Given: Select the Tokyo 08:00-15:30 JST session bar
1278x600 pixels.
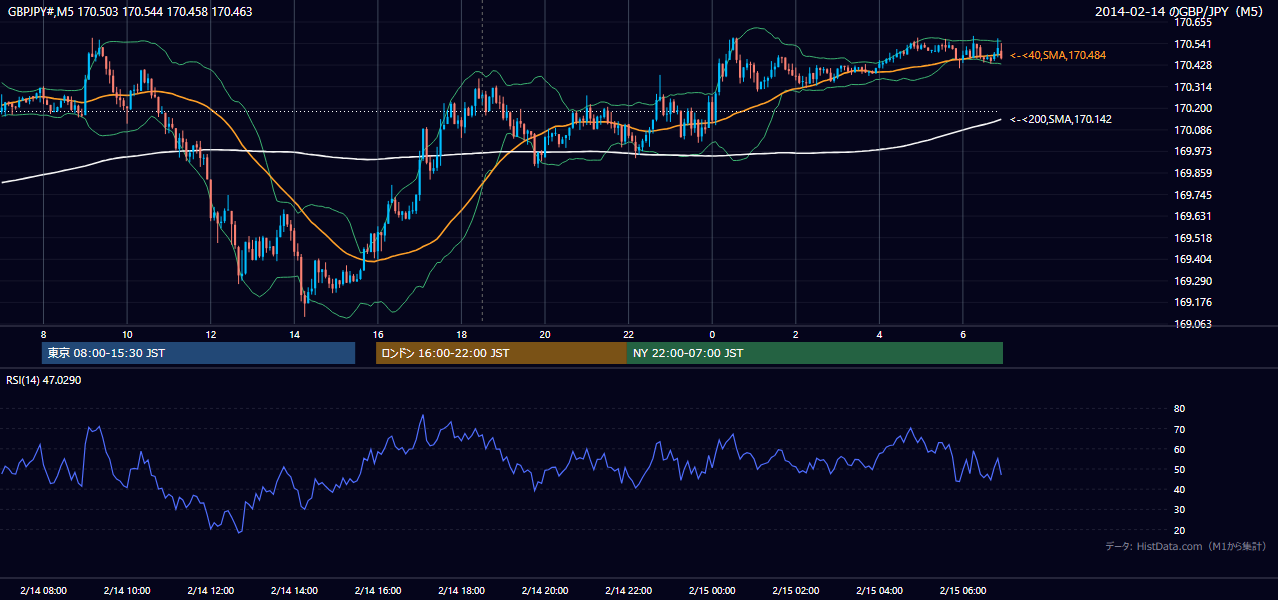Looking at the screenshot, I should point(199,353).
